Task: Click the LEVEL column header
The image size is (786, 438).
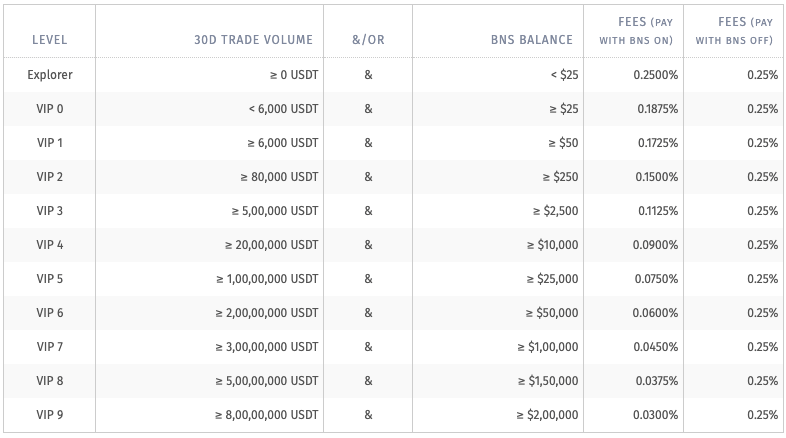Action: point(50,40)
